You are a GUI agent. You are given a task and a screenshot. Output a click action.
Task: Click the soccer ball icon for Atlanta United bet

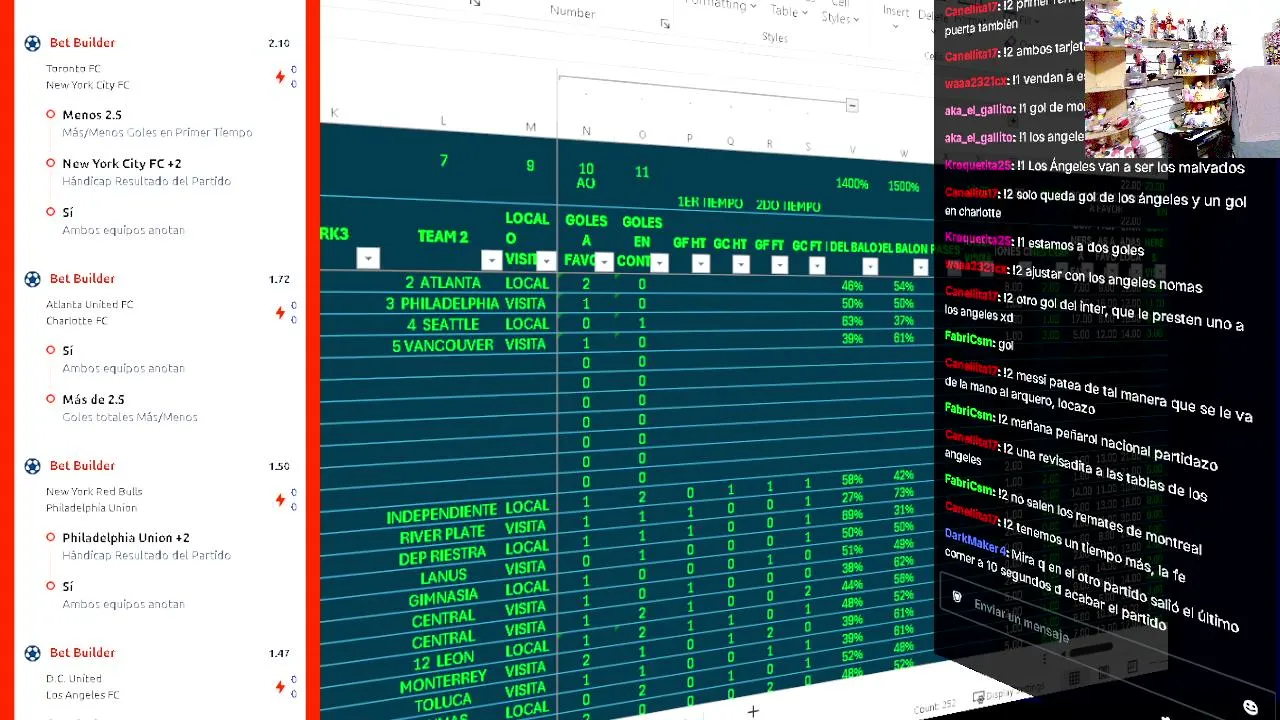pos(32,279)
